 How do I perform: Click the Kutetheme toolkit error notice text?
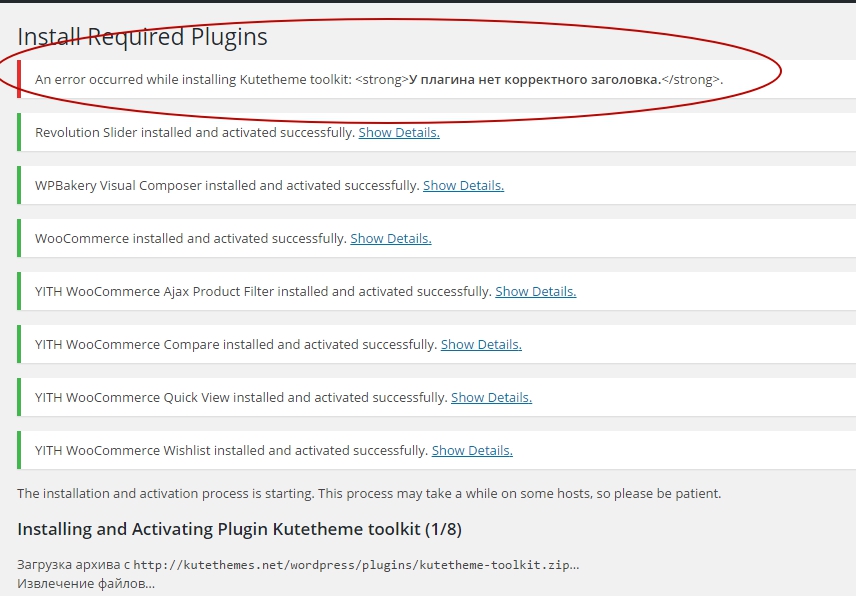(x=379, y=80)
